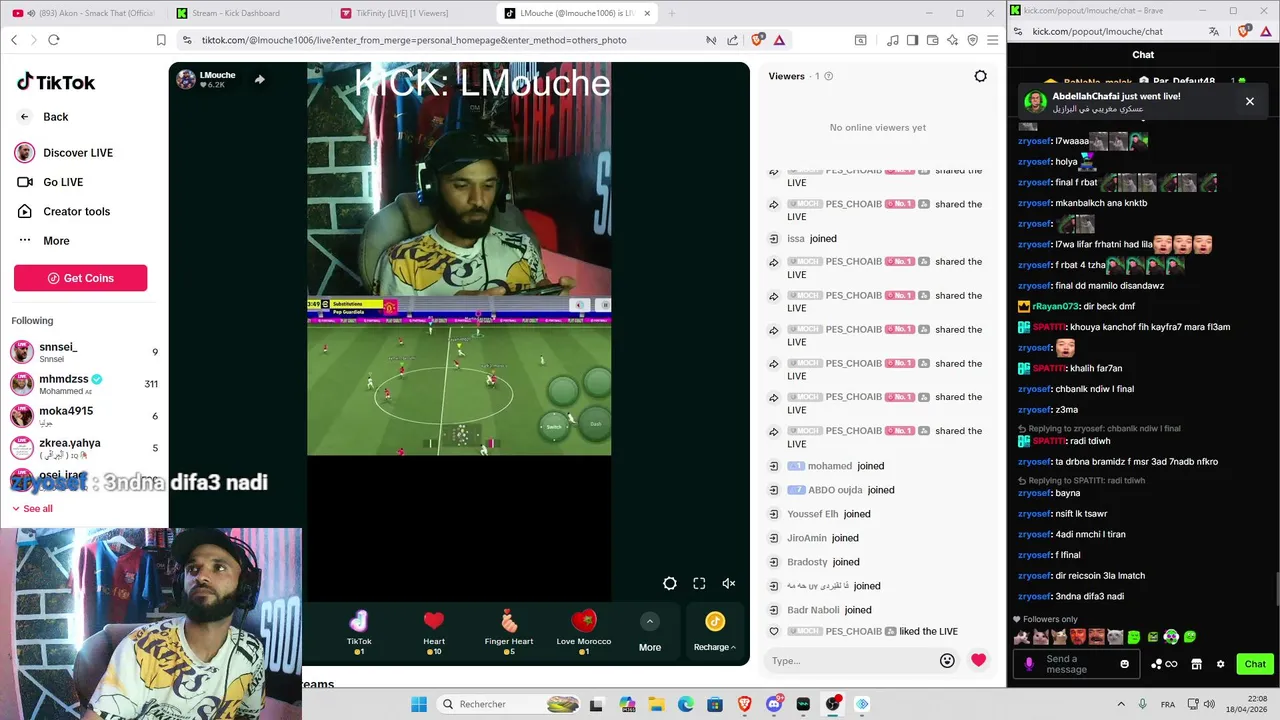The image size is (1280, 720).
Task: Open emote picker in Kick chat input
Action: (1125, 664)
